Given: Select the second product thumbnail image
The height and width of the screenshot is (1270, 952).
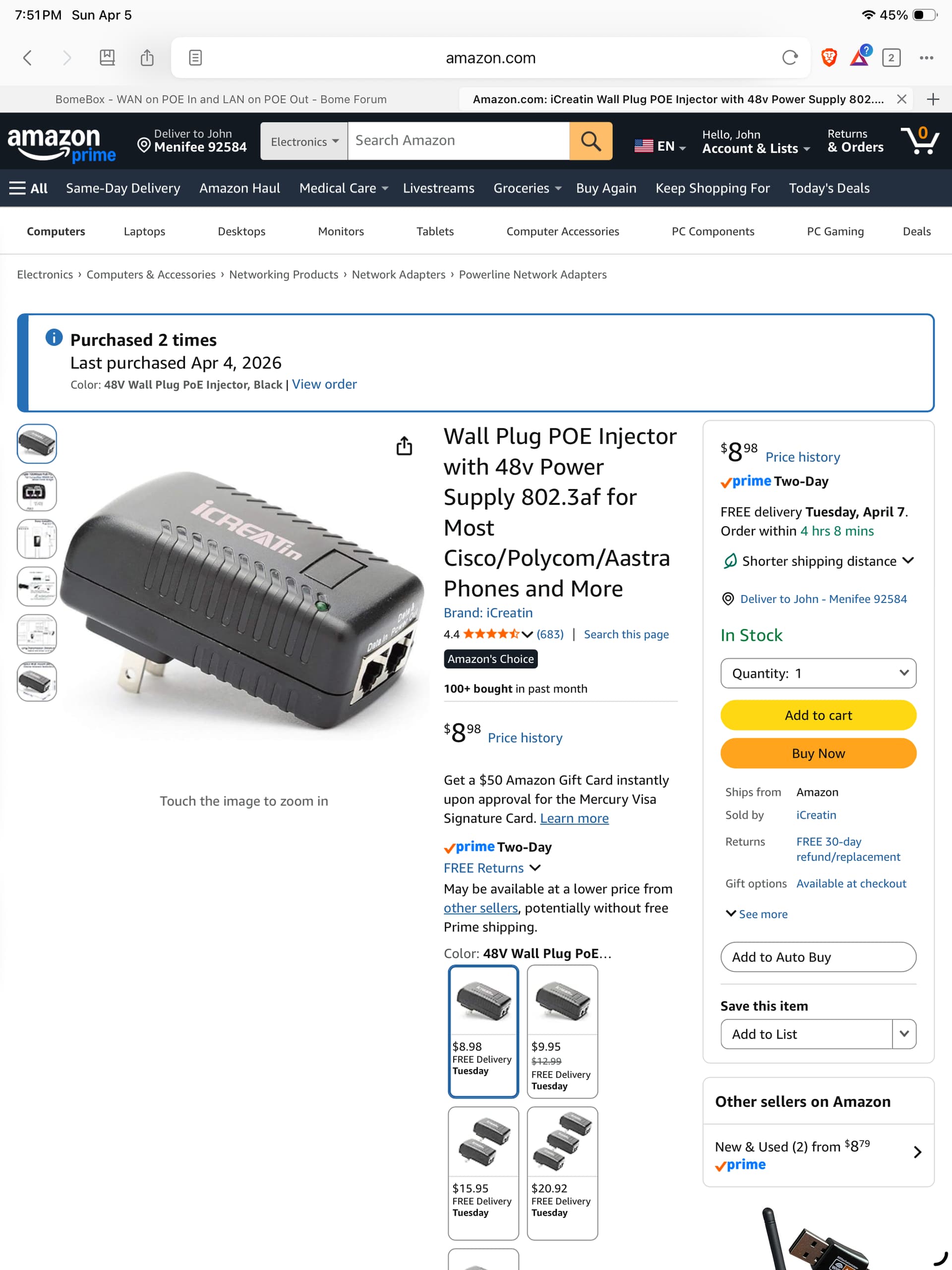Looking at the screenshot, I should (37, 491).
